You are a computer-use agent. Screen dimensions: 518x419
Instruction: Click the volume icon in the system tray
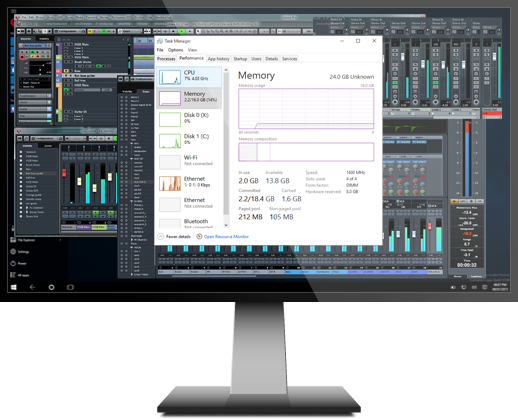(474, 287)
